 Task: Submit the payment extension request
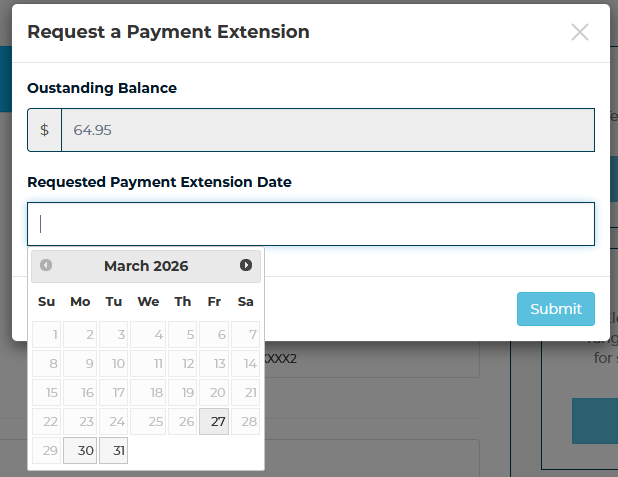tap(555, 309)
